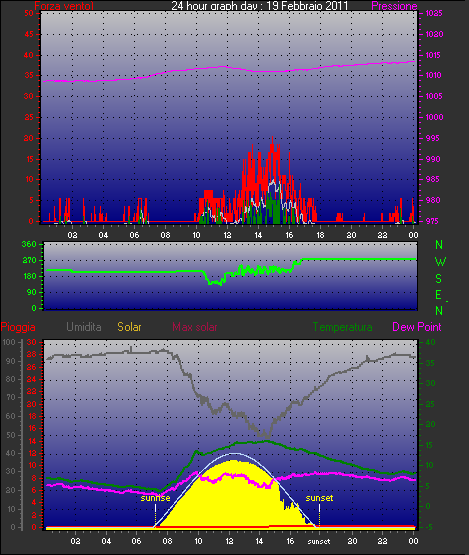469x555 pixels.
Task: Click the E wind direction letter
Action: (x=439, y=295)
